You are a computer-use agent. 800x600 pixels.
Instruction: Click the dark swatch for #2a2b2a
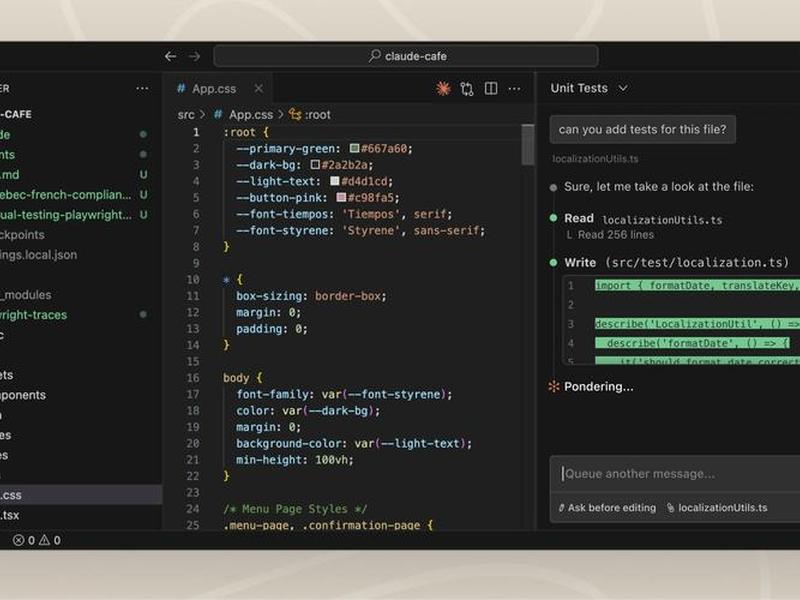click(x=315, y=165)
